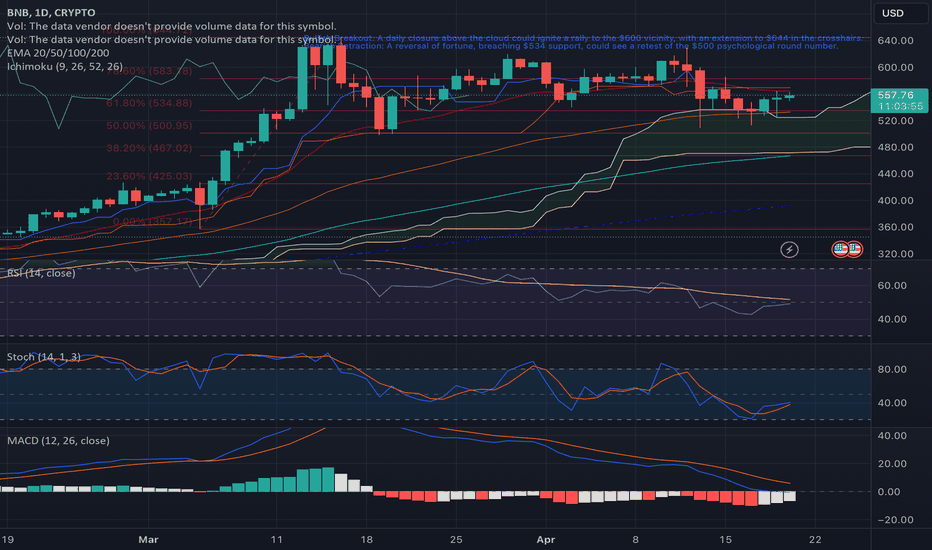Screen dimensions: 932x550
Task: Open the leftmost US flag economic event marker
Action: [840, 249]
